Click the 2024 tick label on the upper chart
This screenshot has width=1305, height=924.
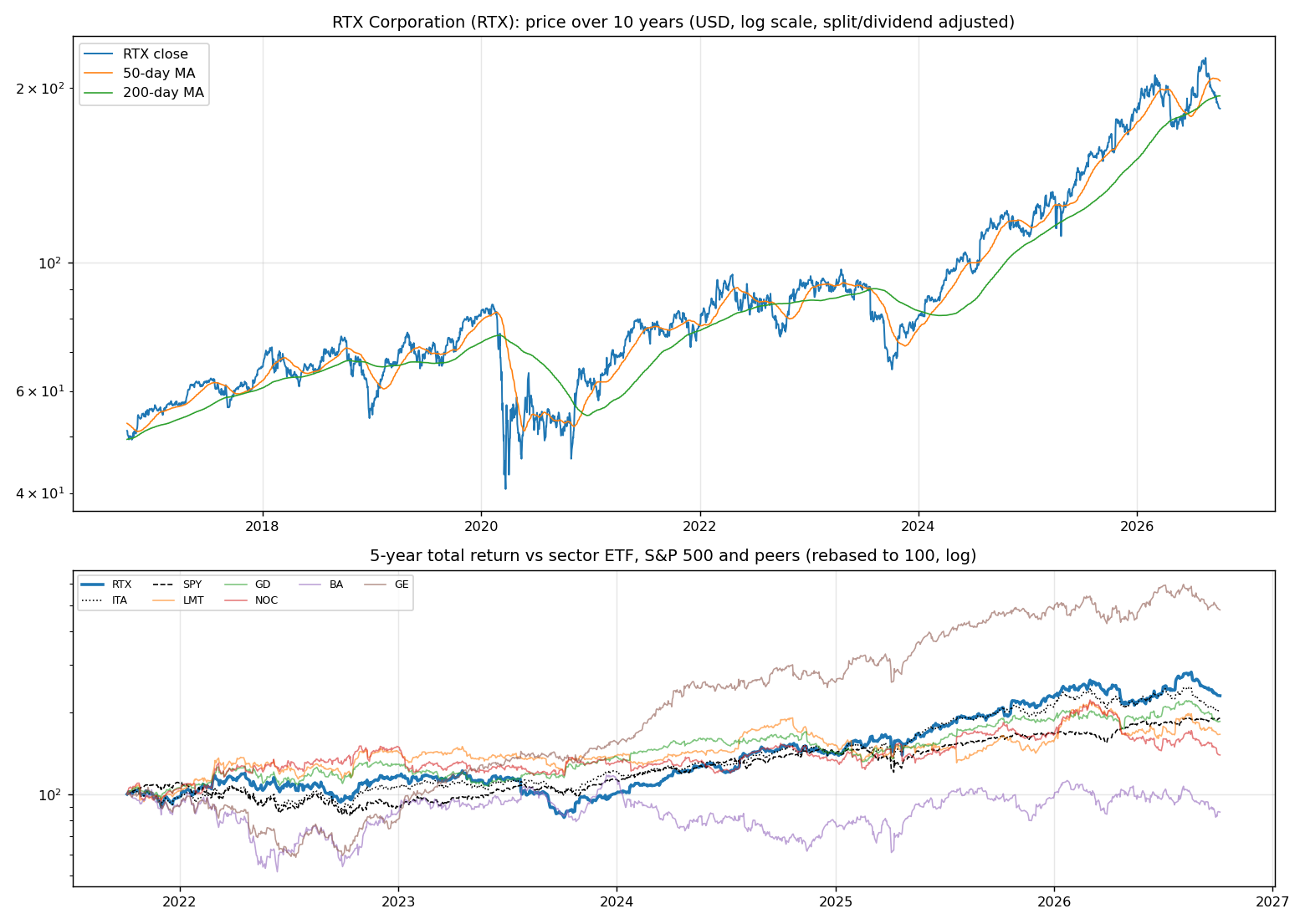pyautogui.click(x=919, y=526)
